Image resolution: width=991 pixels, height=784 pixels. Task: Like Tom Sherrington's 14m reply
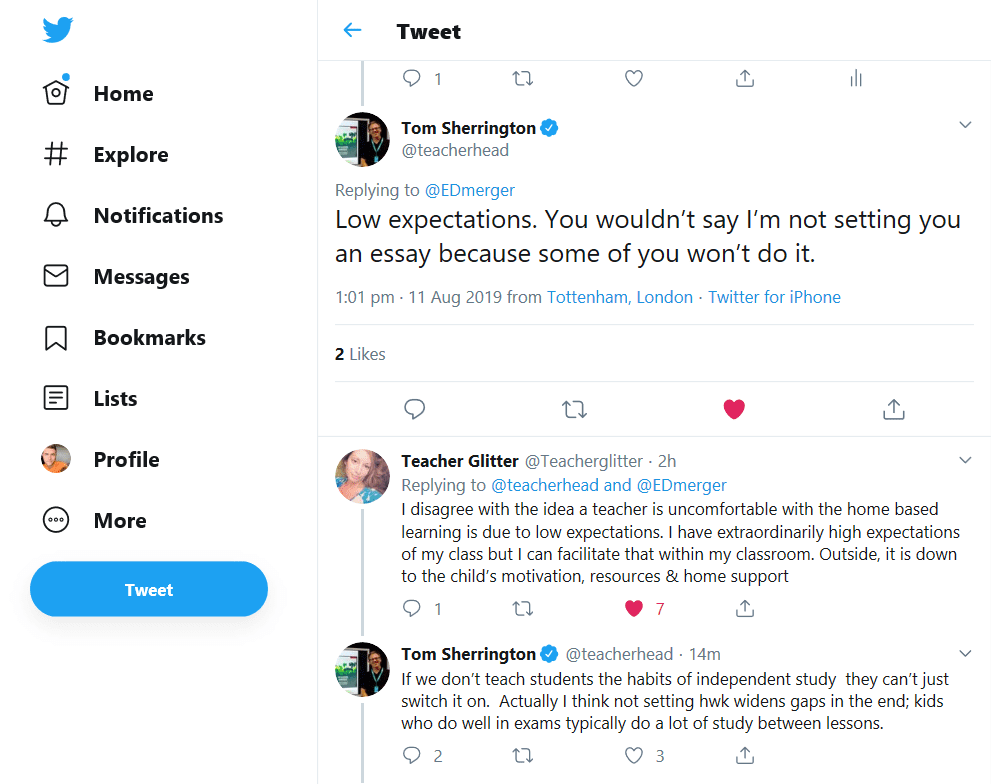click(x=633, y=755)
